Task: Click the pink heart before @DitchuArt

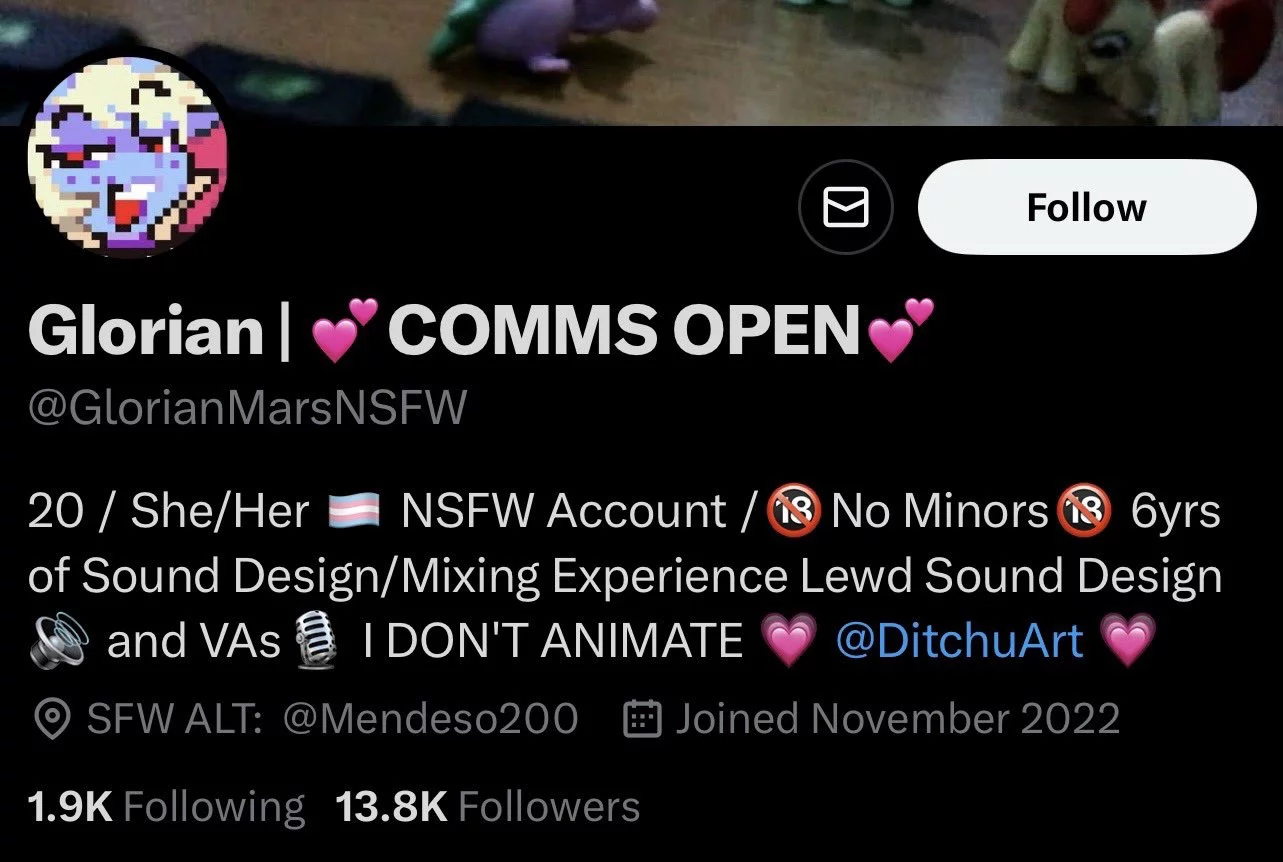Action: click(x=788, y=640)
